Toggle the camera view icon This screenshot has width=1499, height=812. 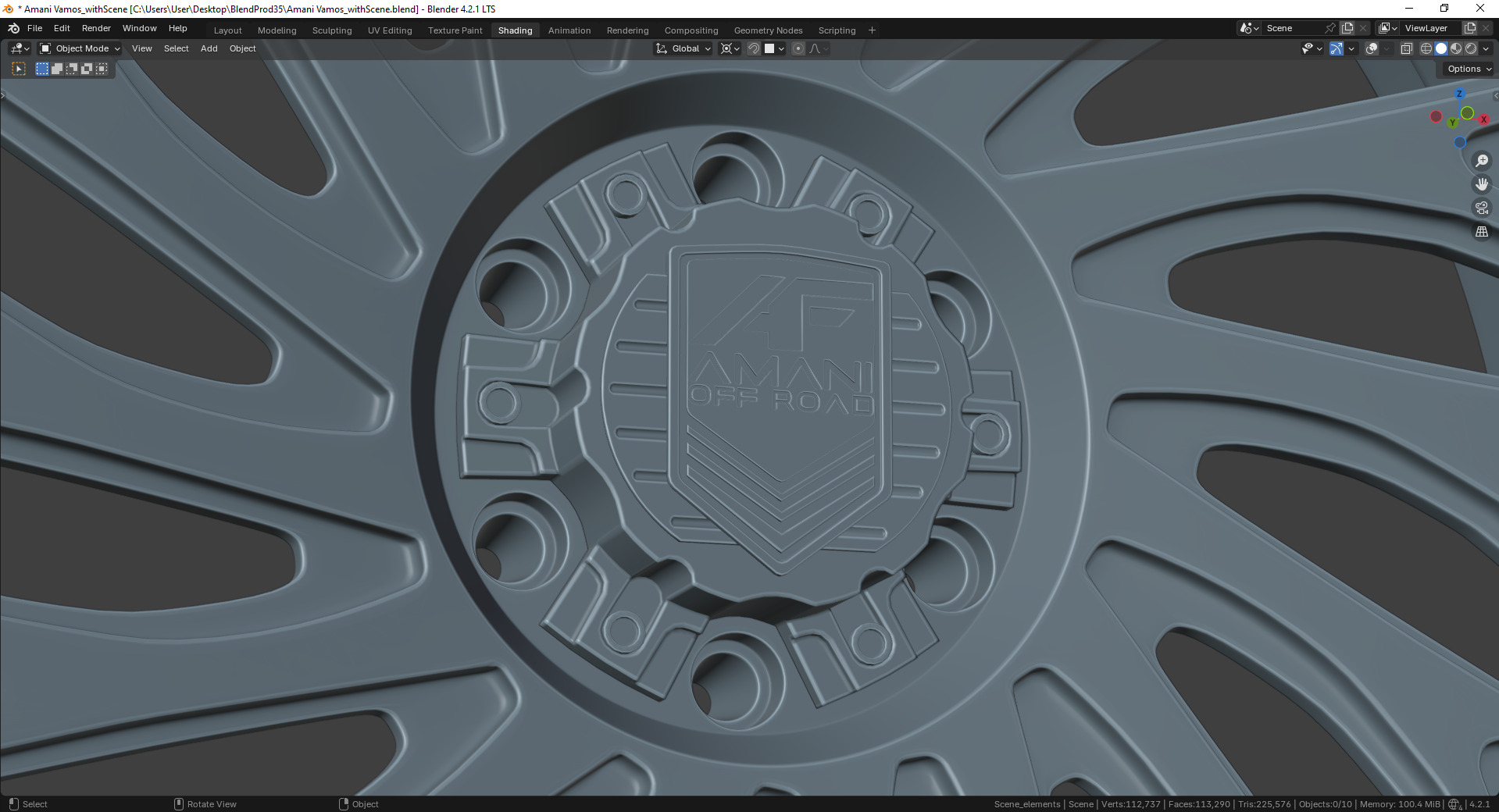point(1482,208)
